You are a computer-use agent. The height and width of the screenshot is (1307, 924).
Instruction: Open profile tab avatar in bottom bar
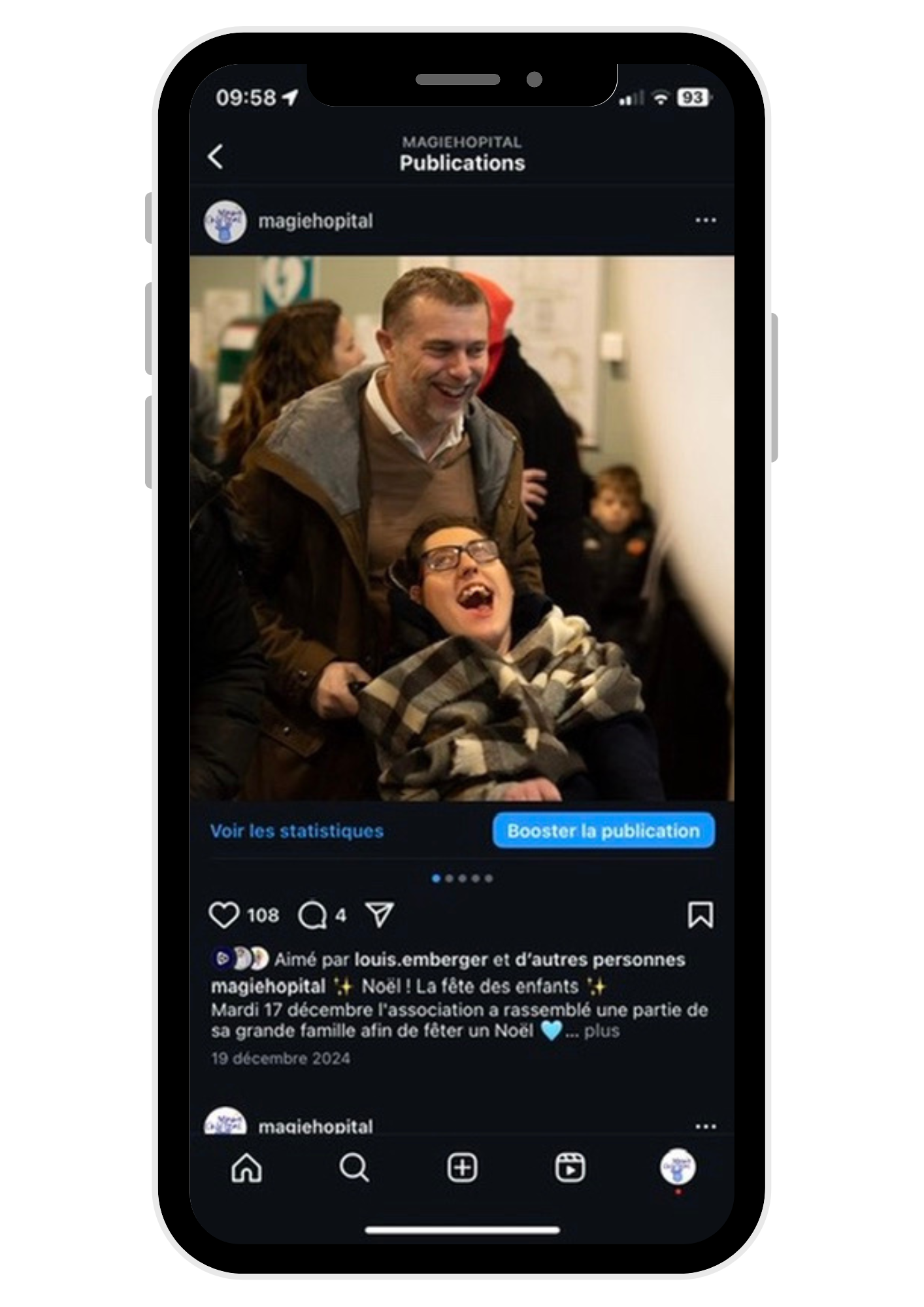point(678,1168)
